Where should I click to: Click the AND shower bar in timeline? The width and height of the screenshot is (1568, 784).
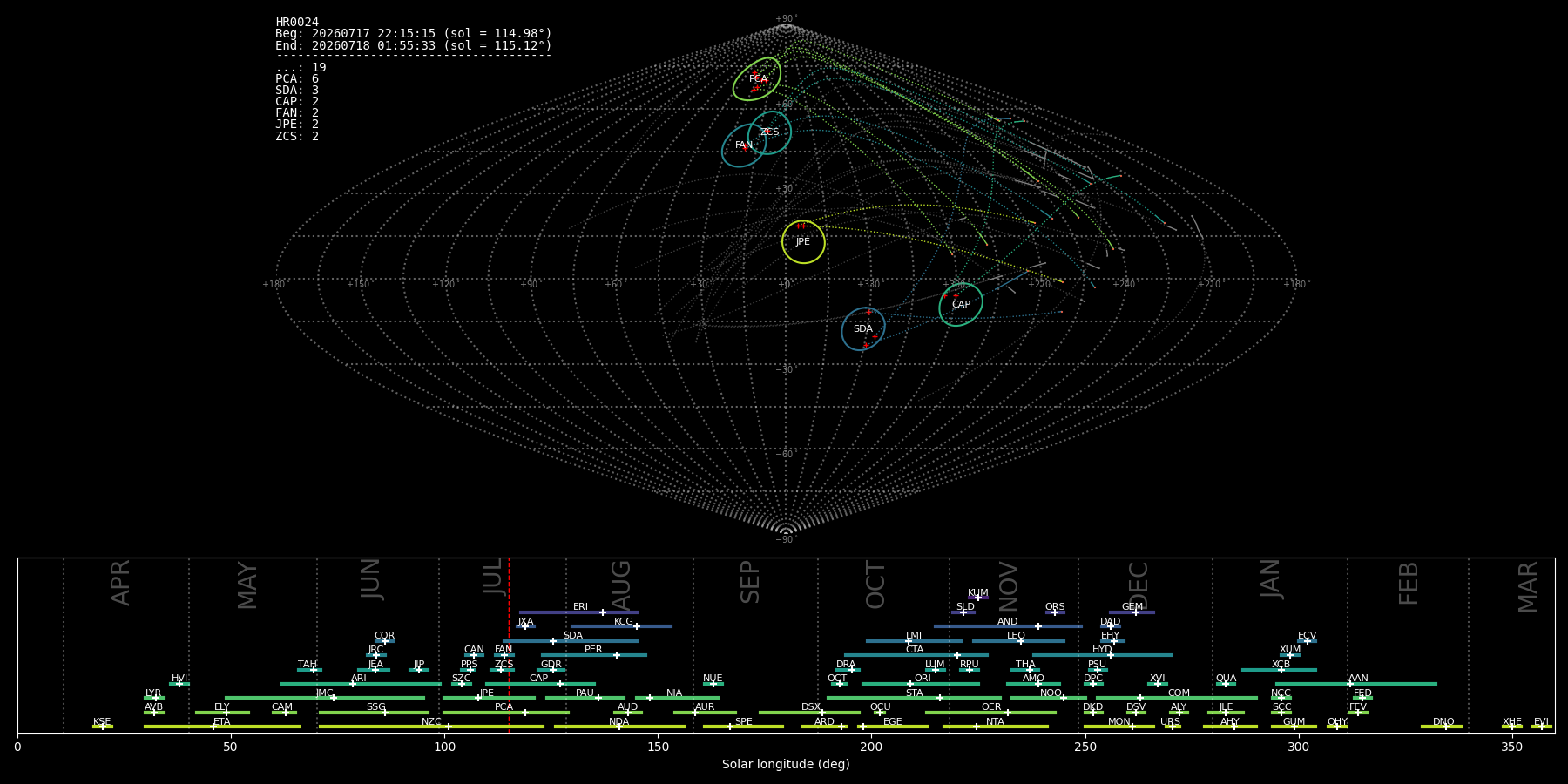pyautogui.click(x=1008, y=626)
